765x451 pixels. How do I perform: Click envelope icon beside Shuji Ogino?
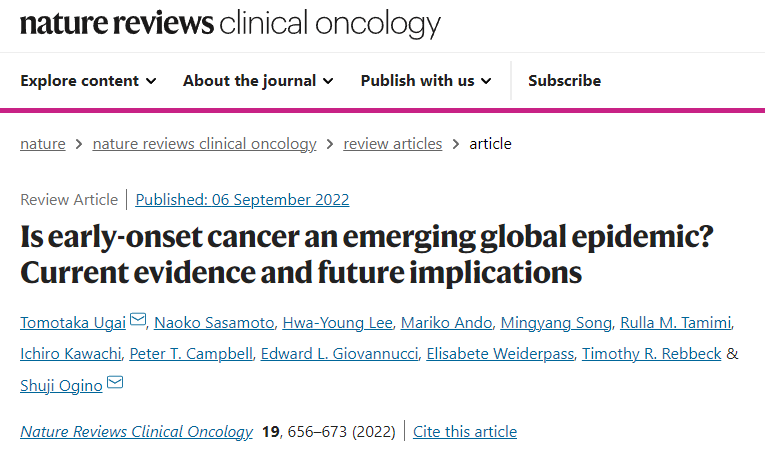(x=115, y=382)
